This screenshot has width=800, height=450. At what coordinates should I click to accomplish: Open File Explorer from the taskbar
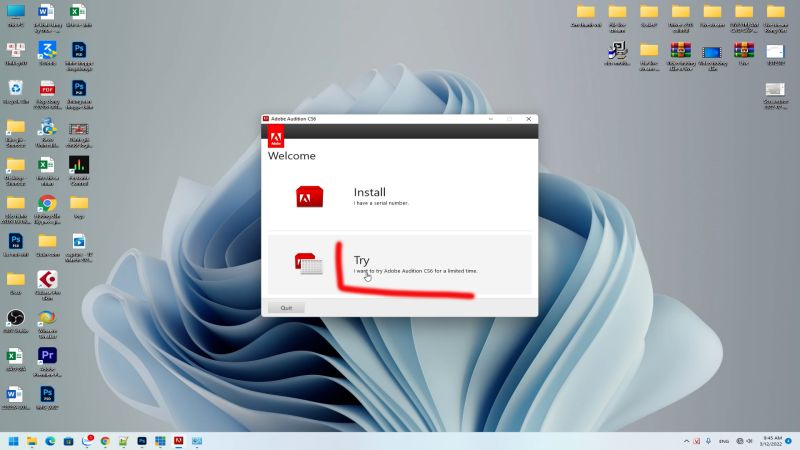pos(32,440)
